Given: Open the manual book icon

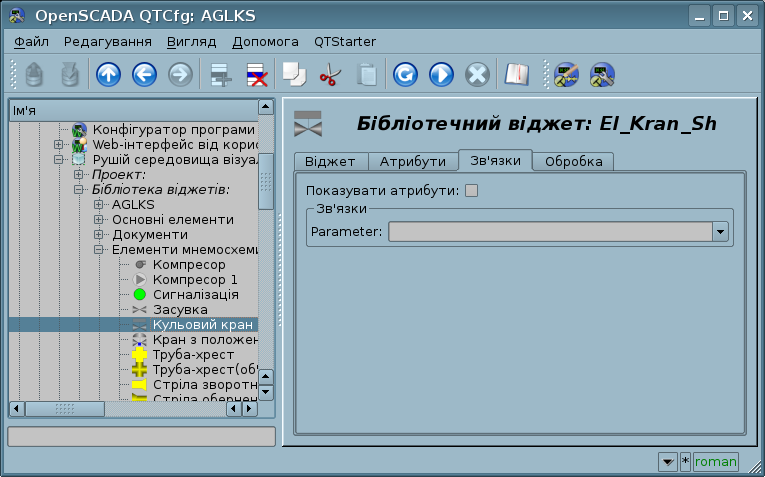Looking at the screenshot, I should (x=515, y=74).
